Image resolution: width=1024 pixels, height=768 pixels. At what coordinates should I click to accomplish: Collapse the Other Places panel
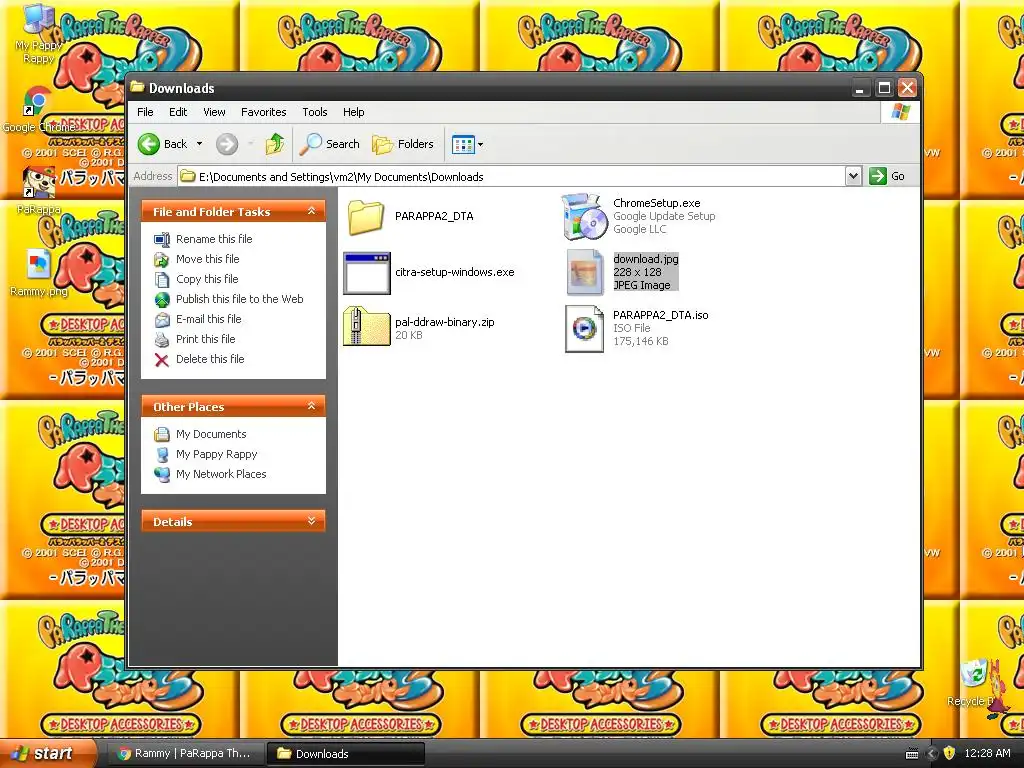[312, 406]
